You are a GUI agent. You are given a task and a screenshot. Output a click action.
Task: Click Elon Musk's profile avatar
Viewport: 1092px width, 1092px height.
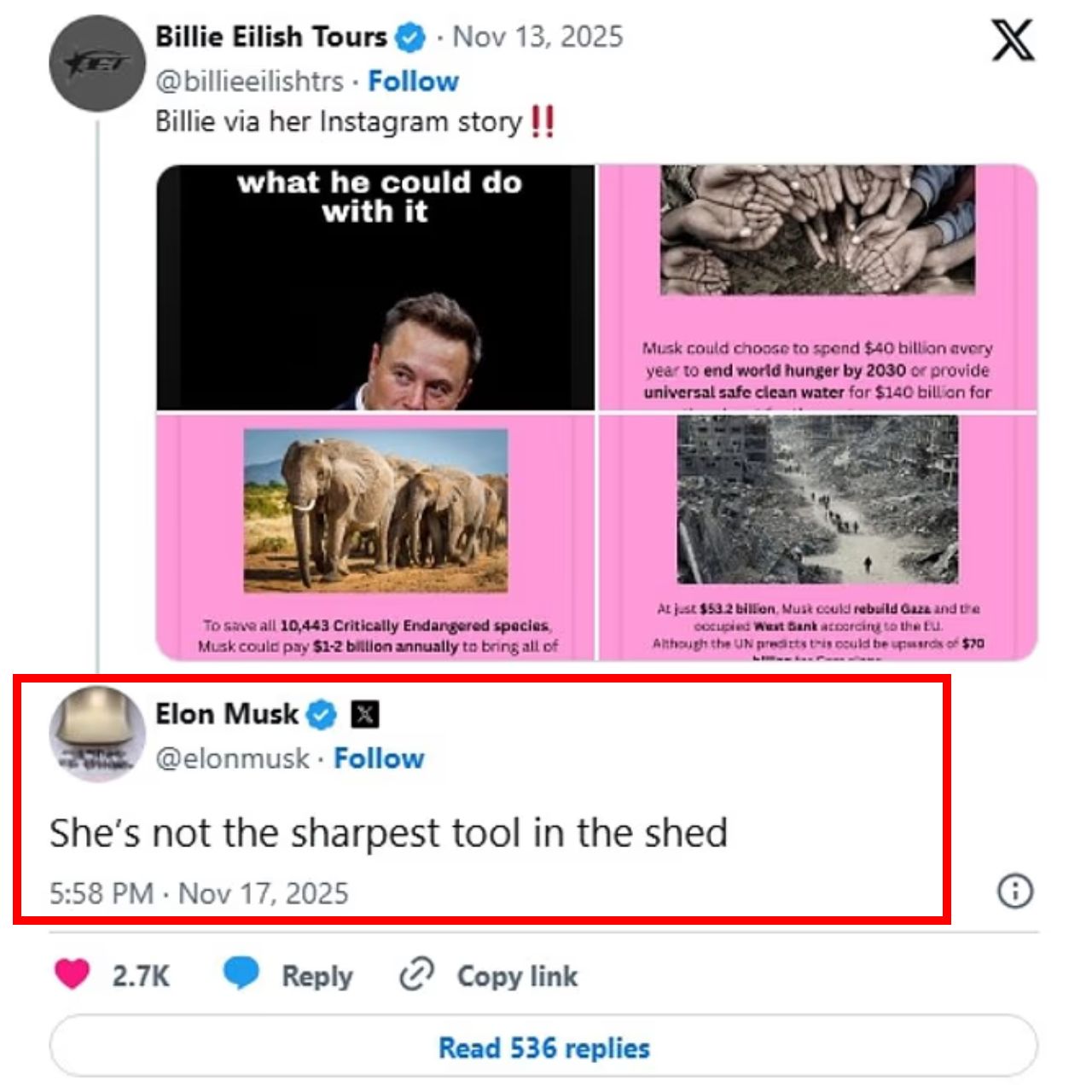click(x=97, y=735)
